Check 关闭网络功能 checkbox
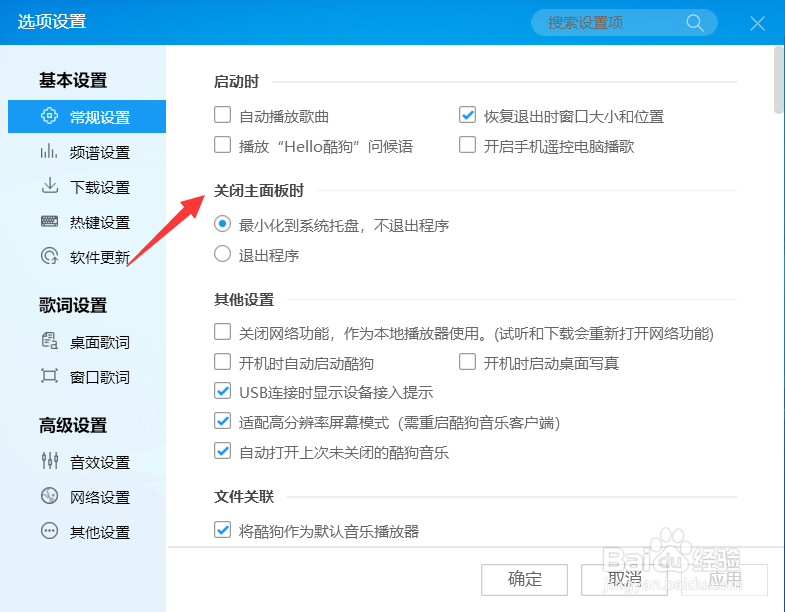The width and height of the screenshot is (785, 612). tap(222, 332)
